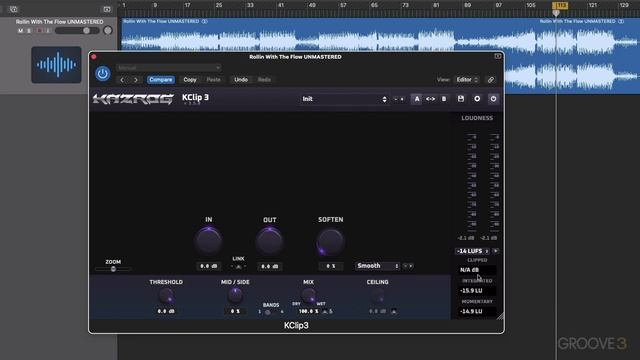The width and height of the screenshot is (640, 360).
Task: Click the Compare button
Action: click(161, 80)
